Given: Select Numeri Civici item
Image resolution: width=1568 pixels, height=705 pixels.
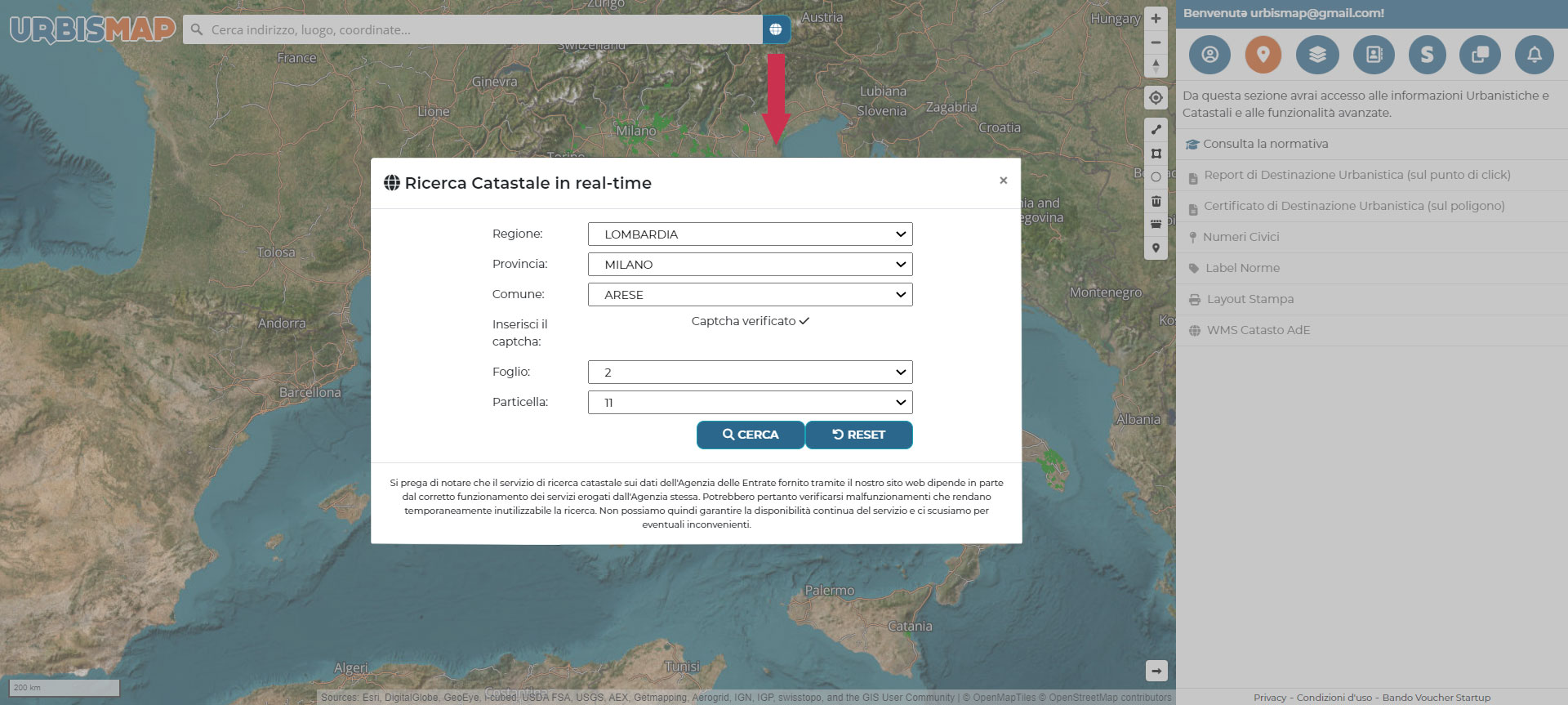Looking at the screenshot, I should [x=1372, y=237].
